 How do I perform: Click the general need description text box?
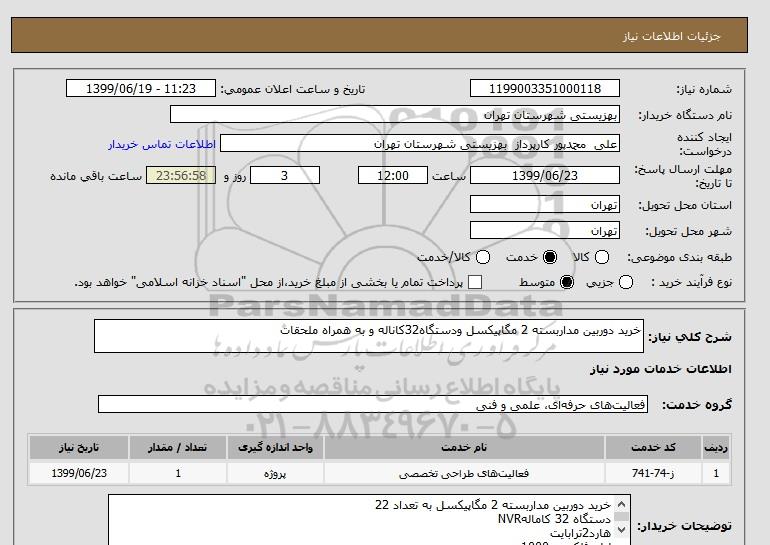(x=369, y=336)
